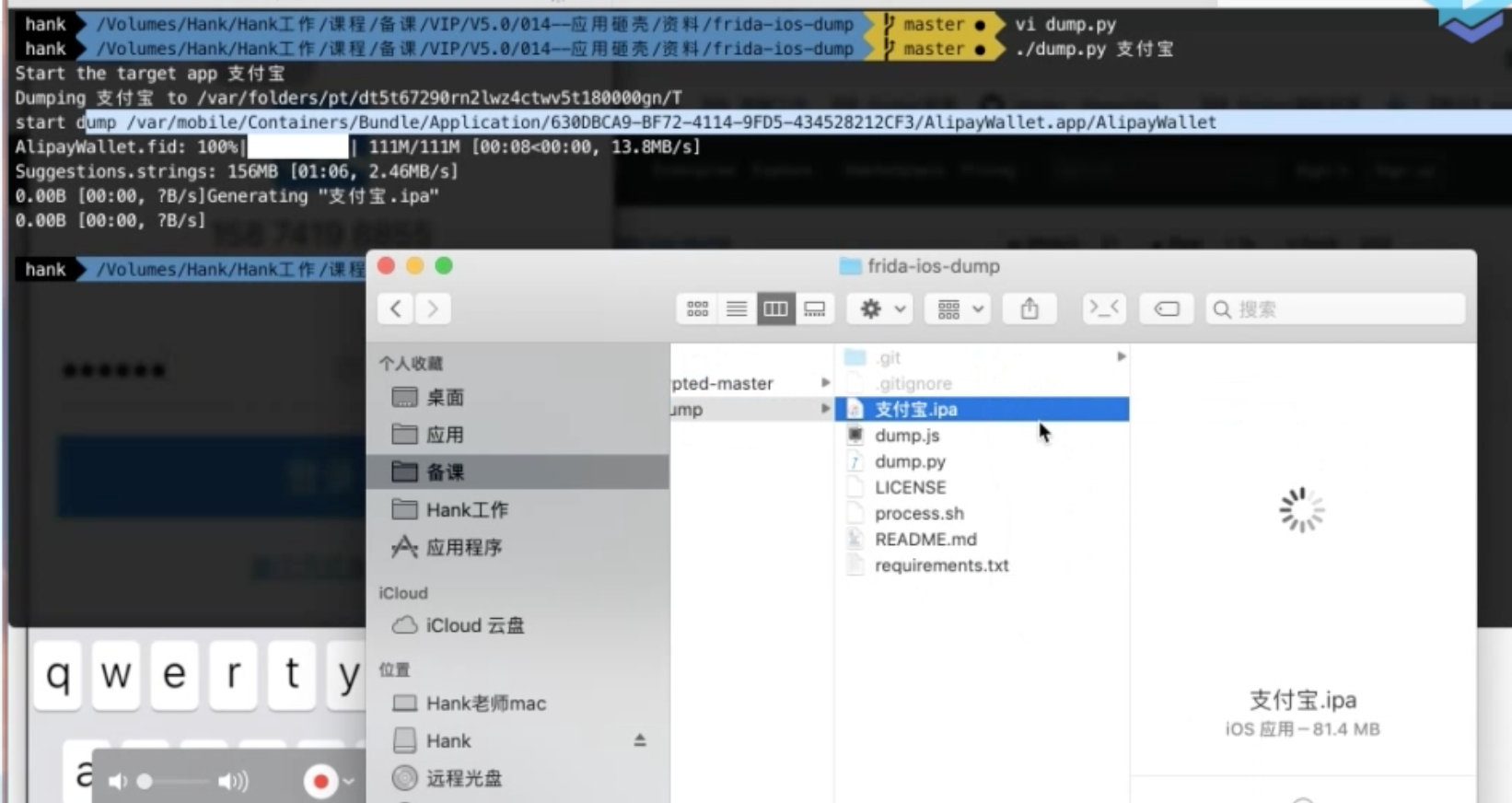Click the loud speaker icon

(233, 782)
